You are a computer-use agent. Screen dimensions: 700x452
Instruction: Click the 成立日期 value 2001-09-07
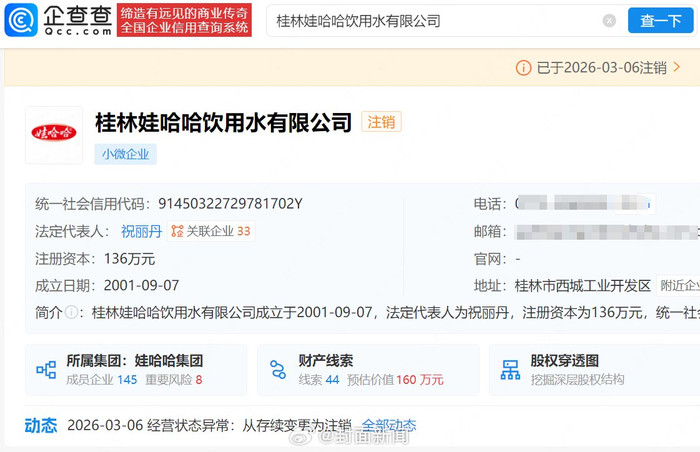142,285
